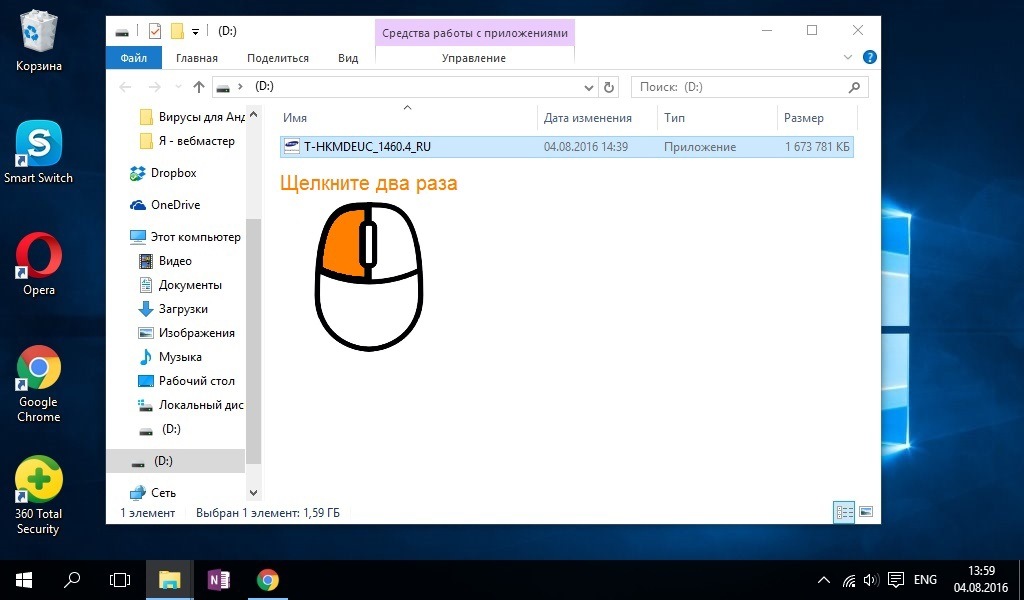The height and width of the screenshot is (600, 1024).
Task: Open Explorer Help question mark icon
Action: tap(869, 57)
